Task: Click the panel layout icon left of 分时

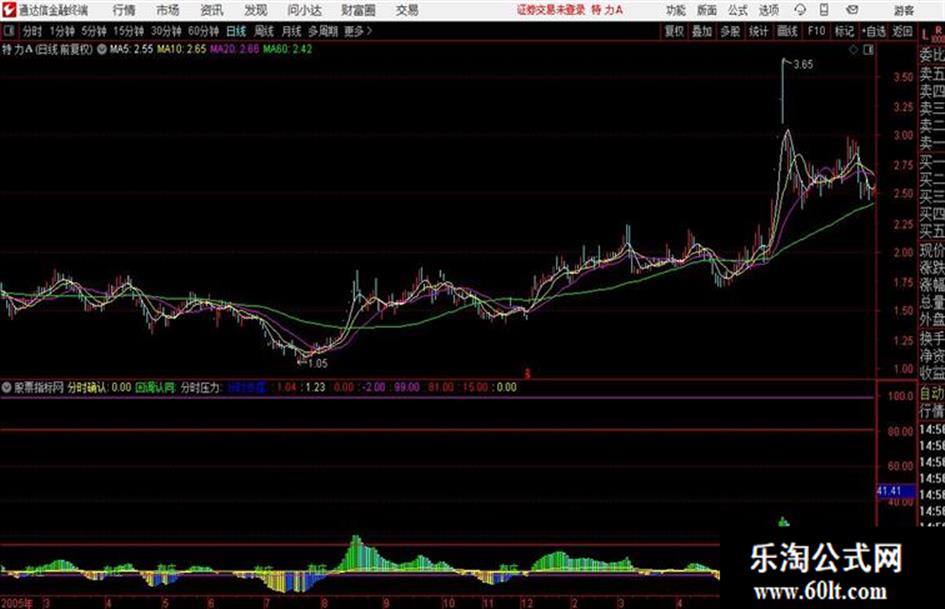Action: tap(8, 31)
